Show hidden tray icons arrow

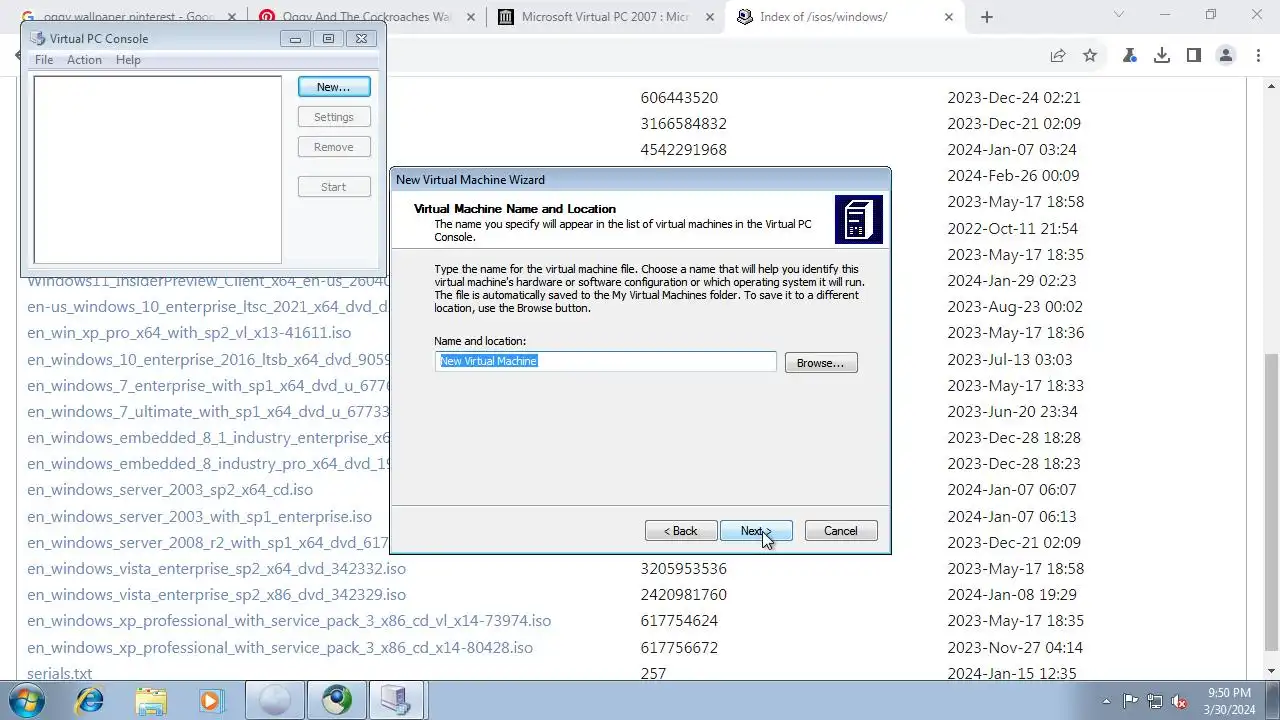point(1106,701)
